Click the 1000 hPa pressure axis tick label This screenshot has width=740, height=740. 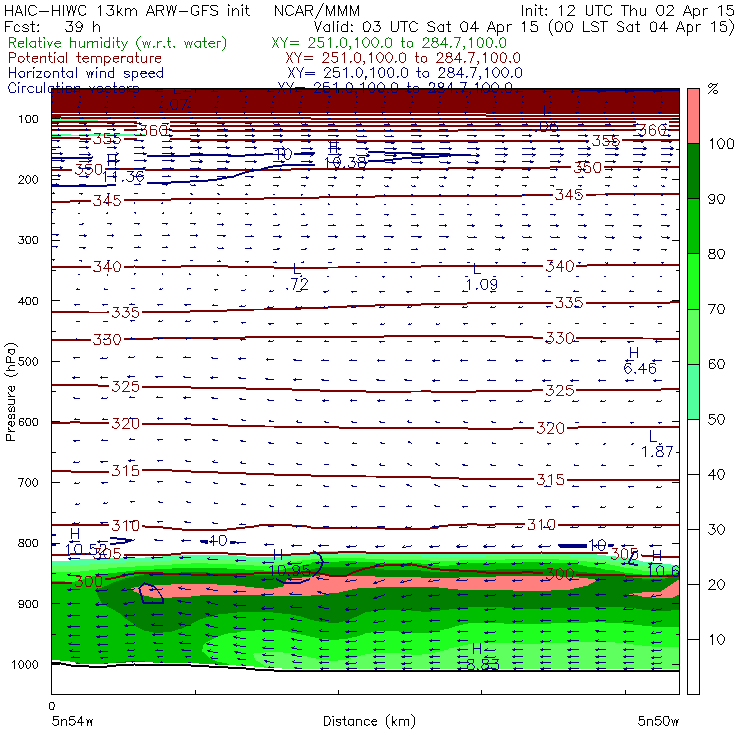(x=25, y=664)
